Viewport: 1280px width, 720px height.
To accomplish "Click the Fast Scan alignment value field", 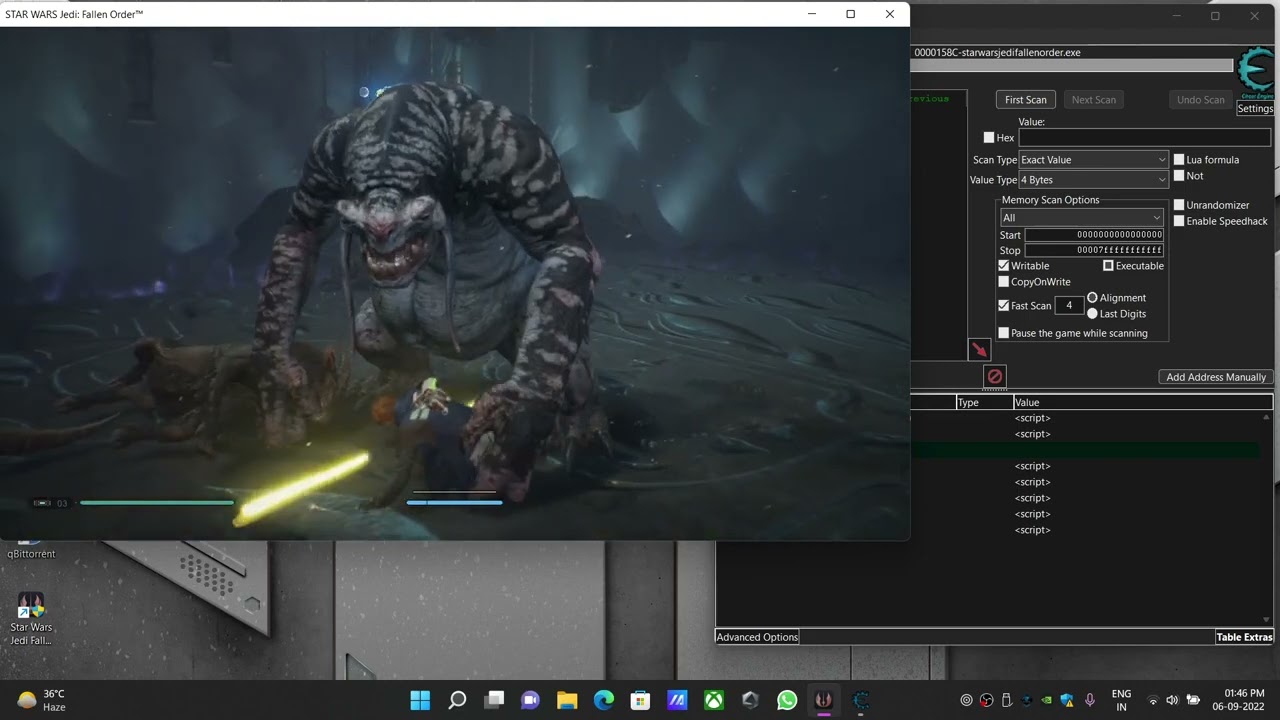I will coord(1069,306).
